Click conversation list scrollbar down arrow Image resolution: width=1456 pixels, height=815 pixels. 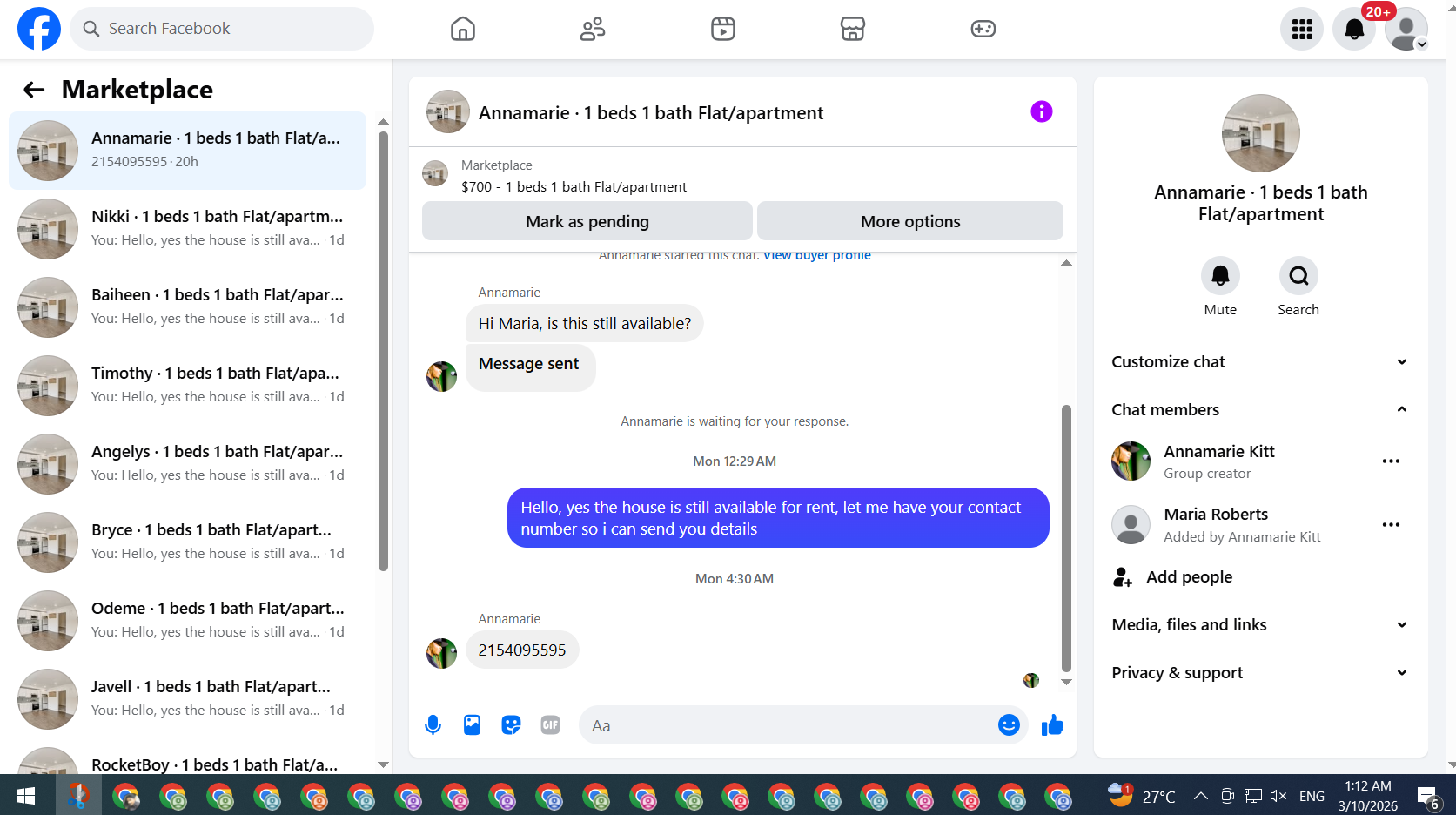click(383, 764)
